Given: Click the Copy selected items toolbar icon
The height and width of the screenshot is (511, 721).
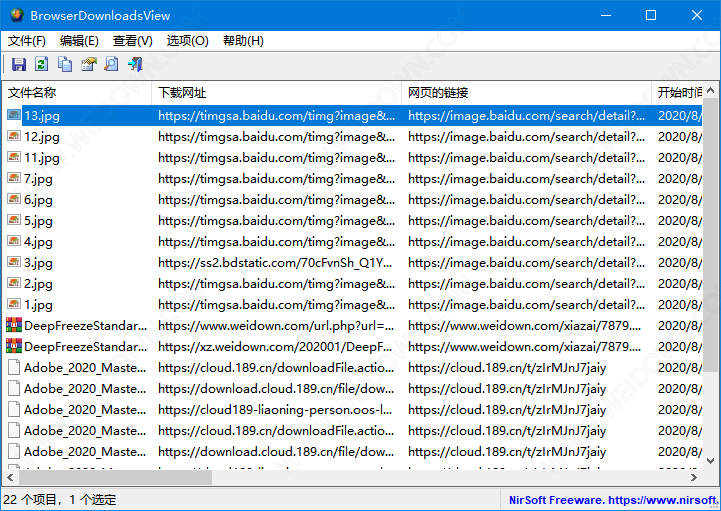Looking at the screenshot, I should (65, 64).
